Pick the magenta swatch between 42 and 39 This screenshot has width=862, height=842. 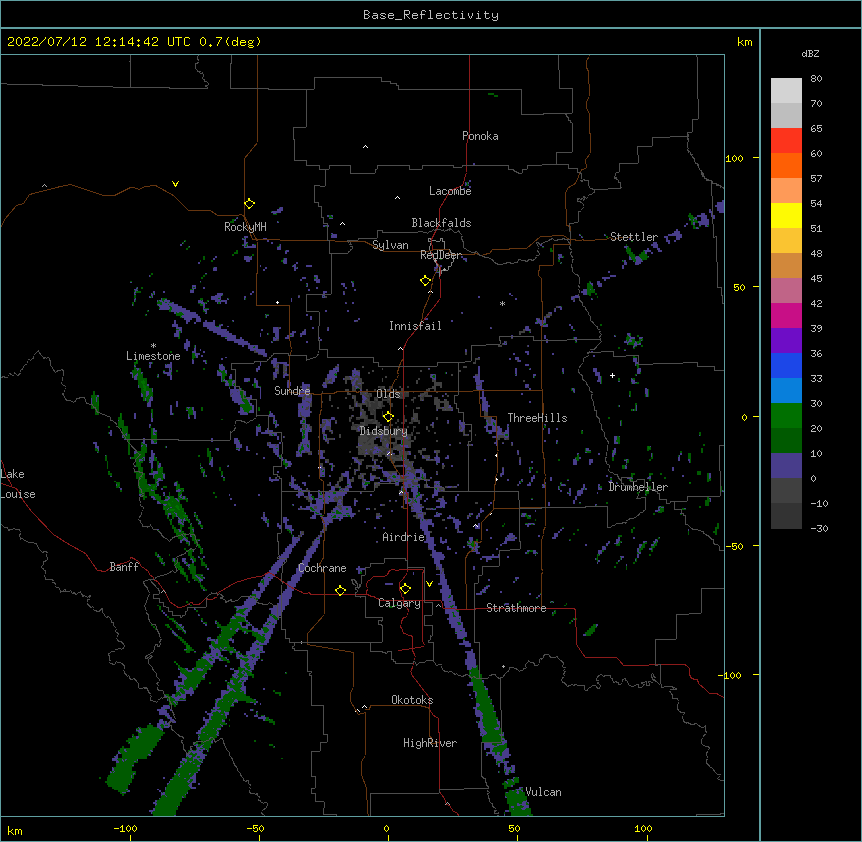pos(786,315)
